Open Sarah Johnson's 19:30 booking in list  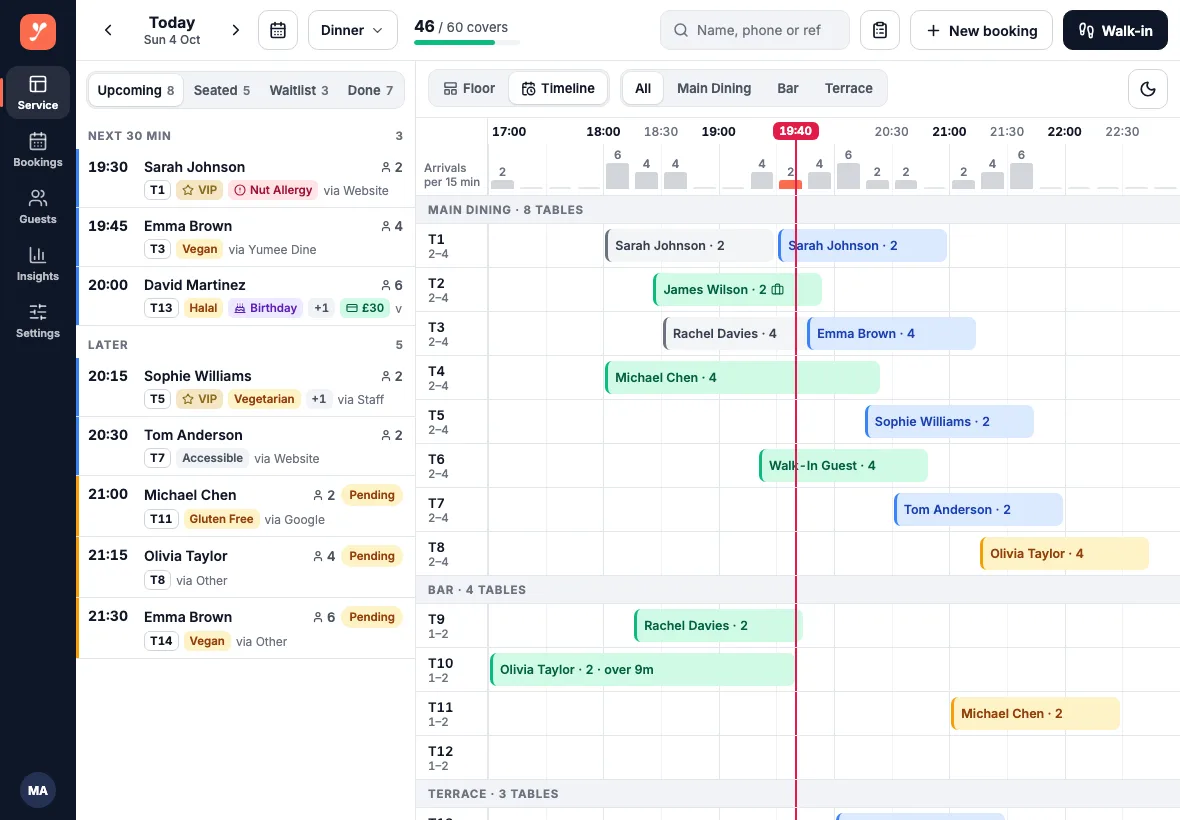[246, 178]
